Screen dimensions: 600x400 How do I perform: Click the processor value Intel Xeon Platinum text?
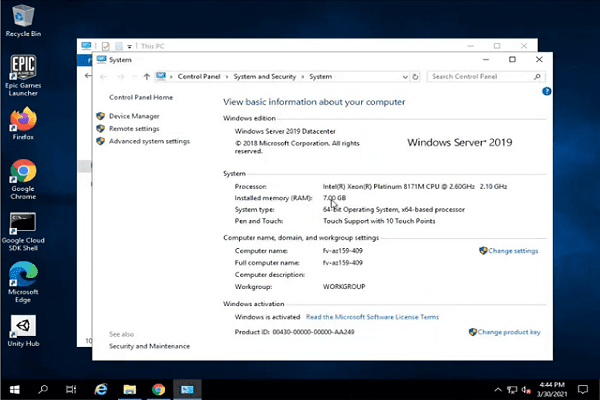[x=415, y=186]
